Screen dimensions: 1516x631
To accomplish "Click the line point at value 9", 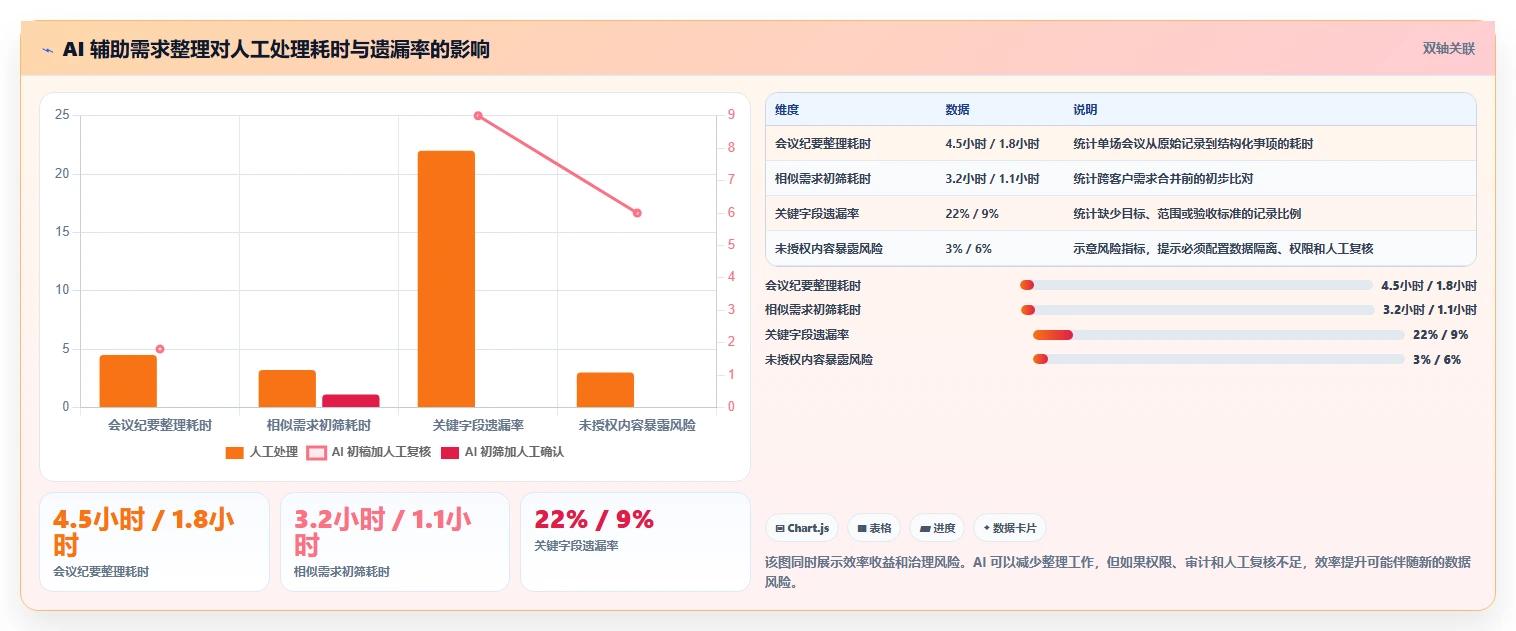I will (x=478, y=116).
